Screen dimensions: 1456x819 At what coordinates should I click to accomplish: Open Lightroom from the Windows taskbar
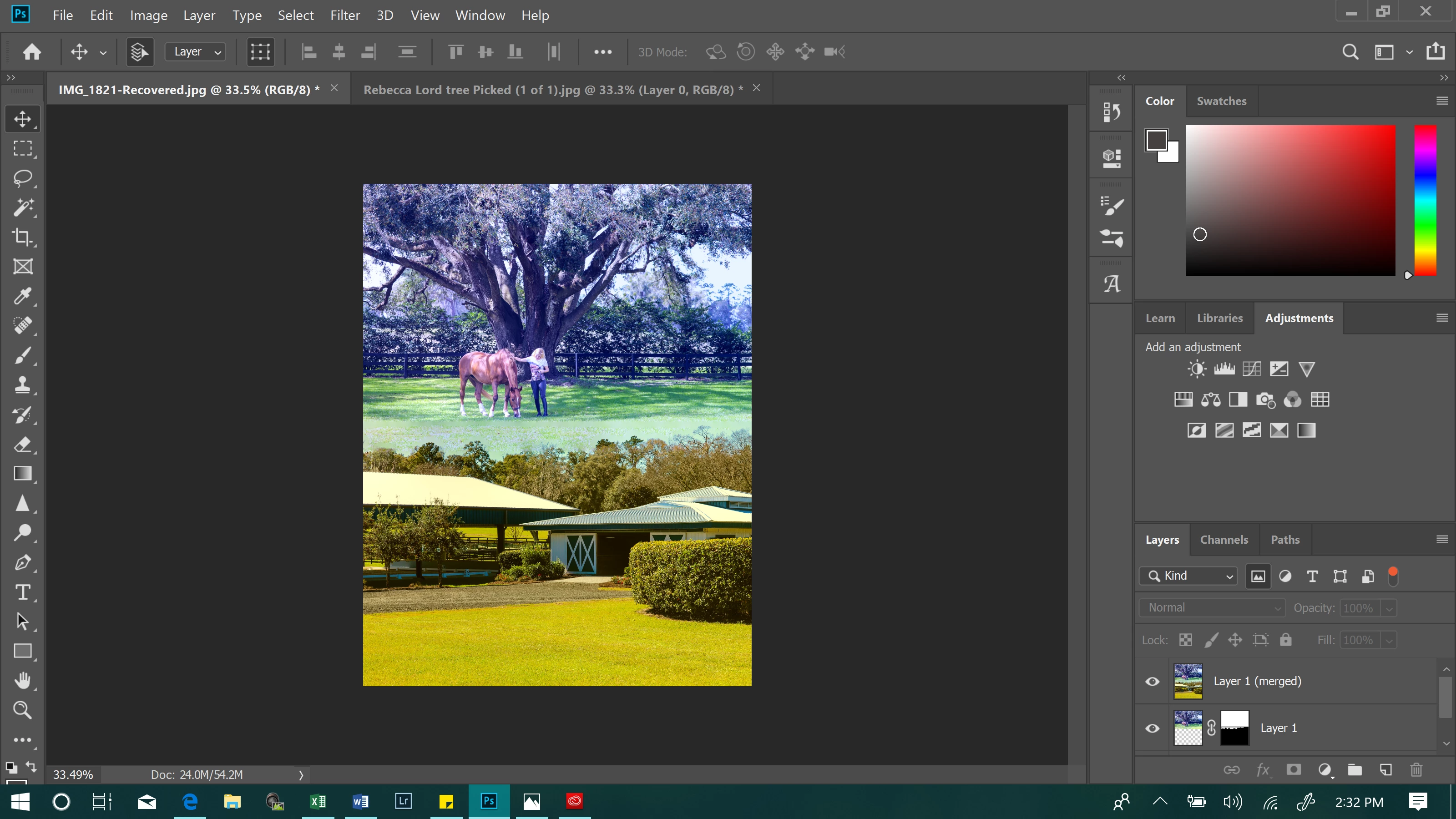403,801
